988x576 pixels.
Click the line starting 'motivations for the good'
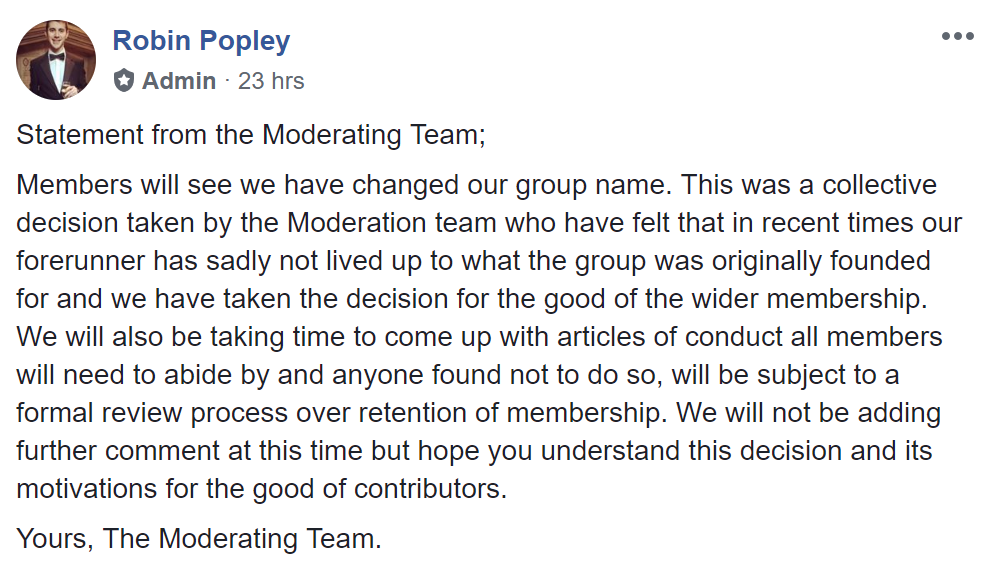pyautogui.click(x=261, y=489)
